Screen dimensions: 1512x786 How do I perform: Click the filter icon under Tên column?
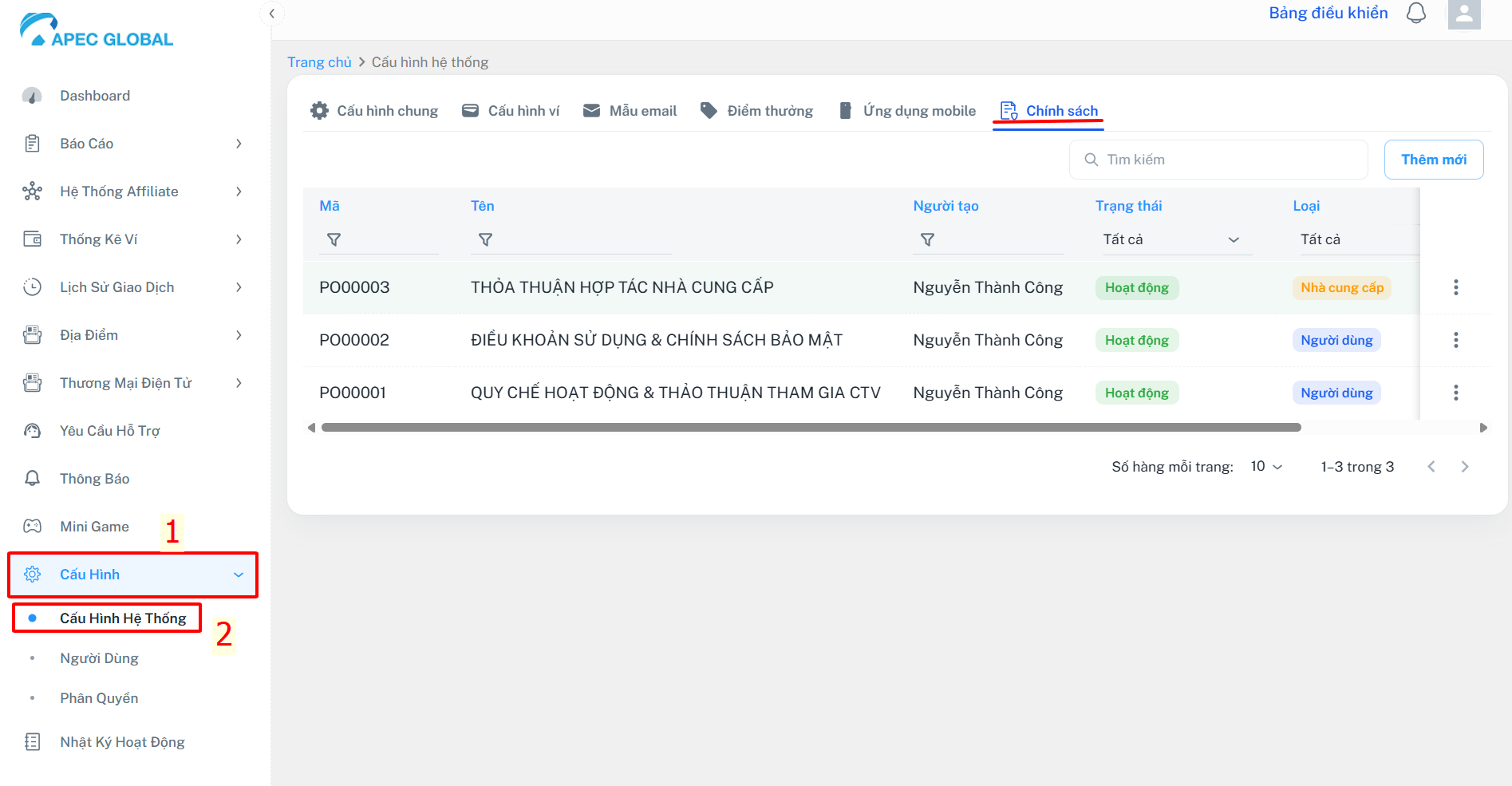click(485, 239)
